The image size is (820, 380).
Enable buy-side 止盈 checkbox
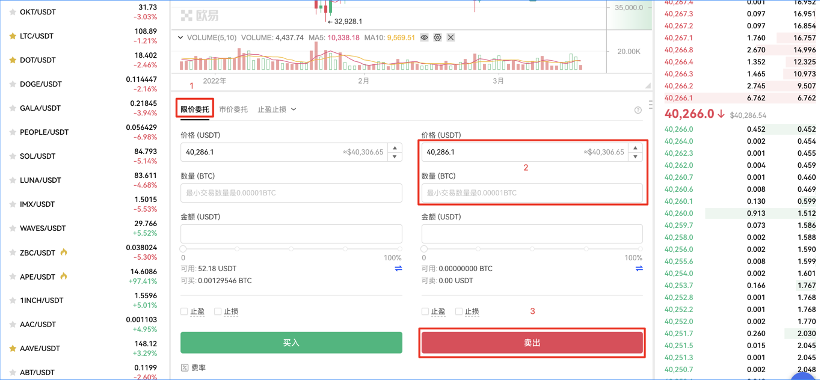pos(184,312)
